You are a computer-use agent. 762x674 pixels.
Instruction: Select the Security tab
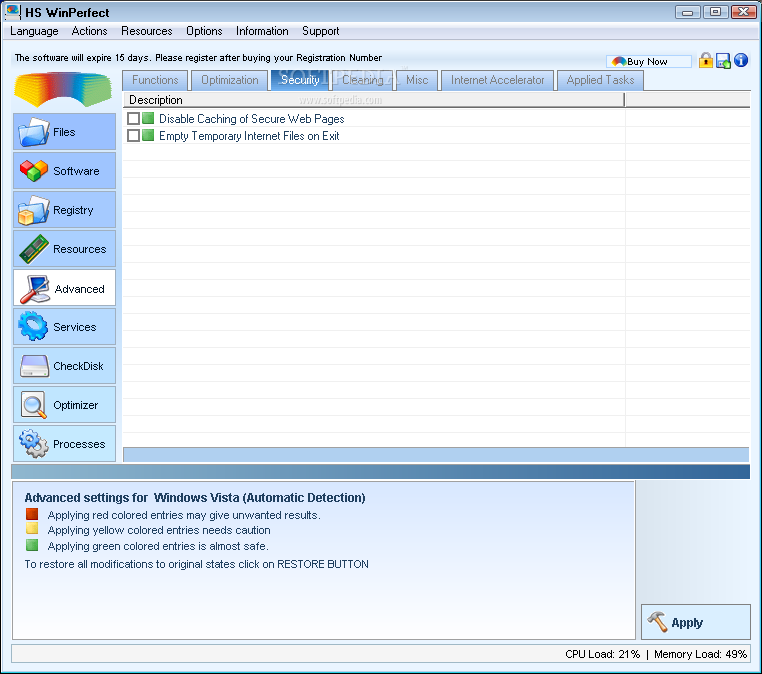pyautogui.click(x=300, y=80)
